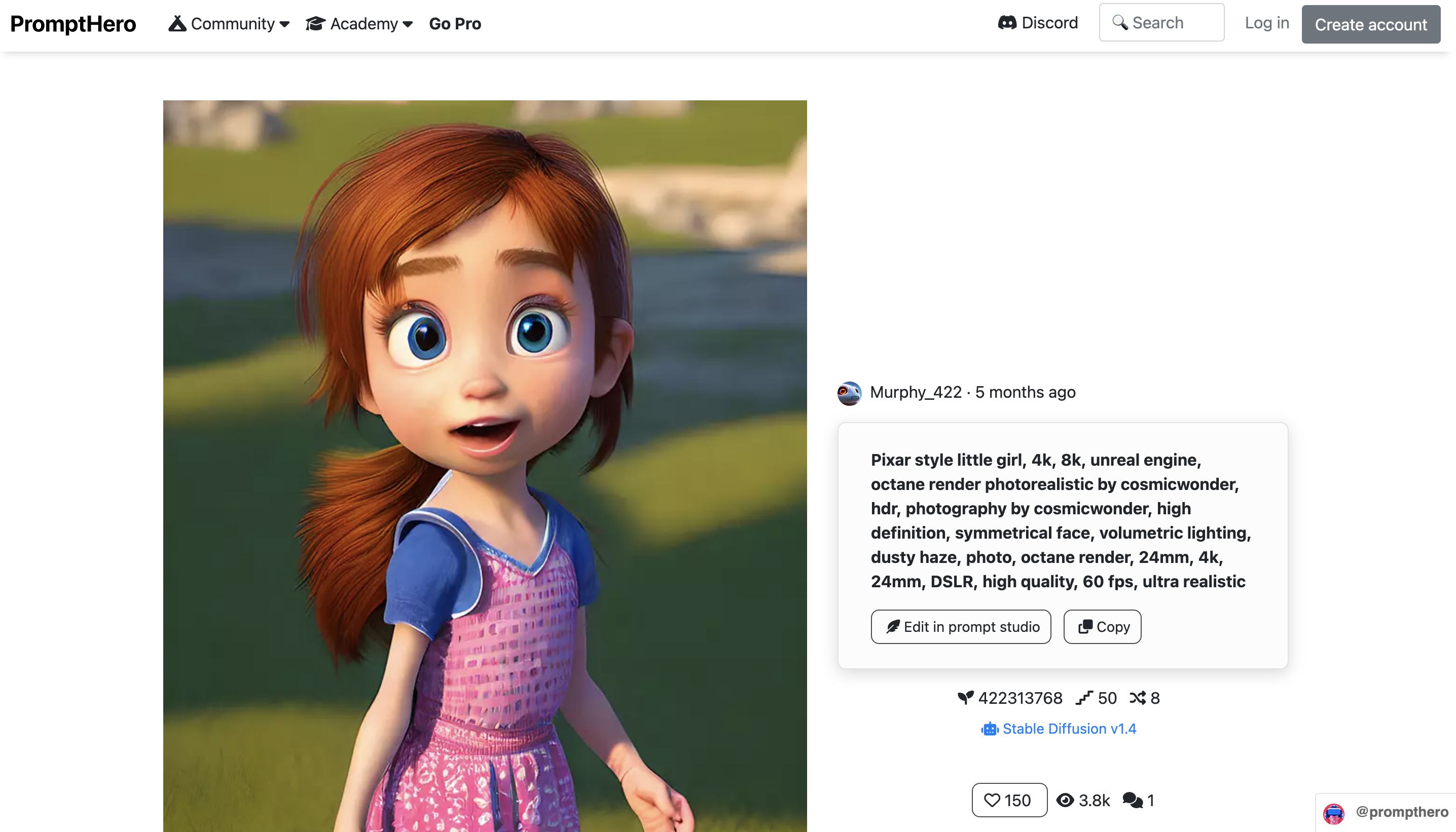Open the Stable Diffusion v1.4 link

coord(1069,729)
